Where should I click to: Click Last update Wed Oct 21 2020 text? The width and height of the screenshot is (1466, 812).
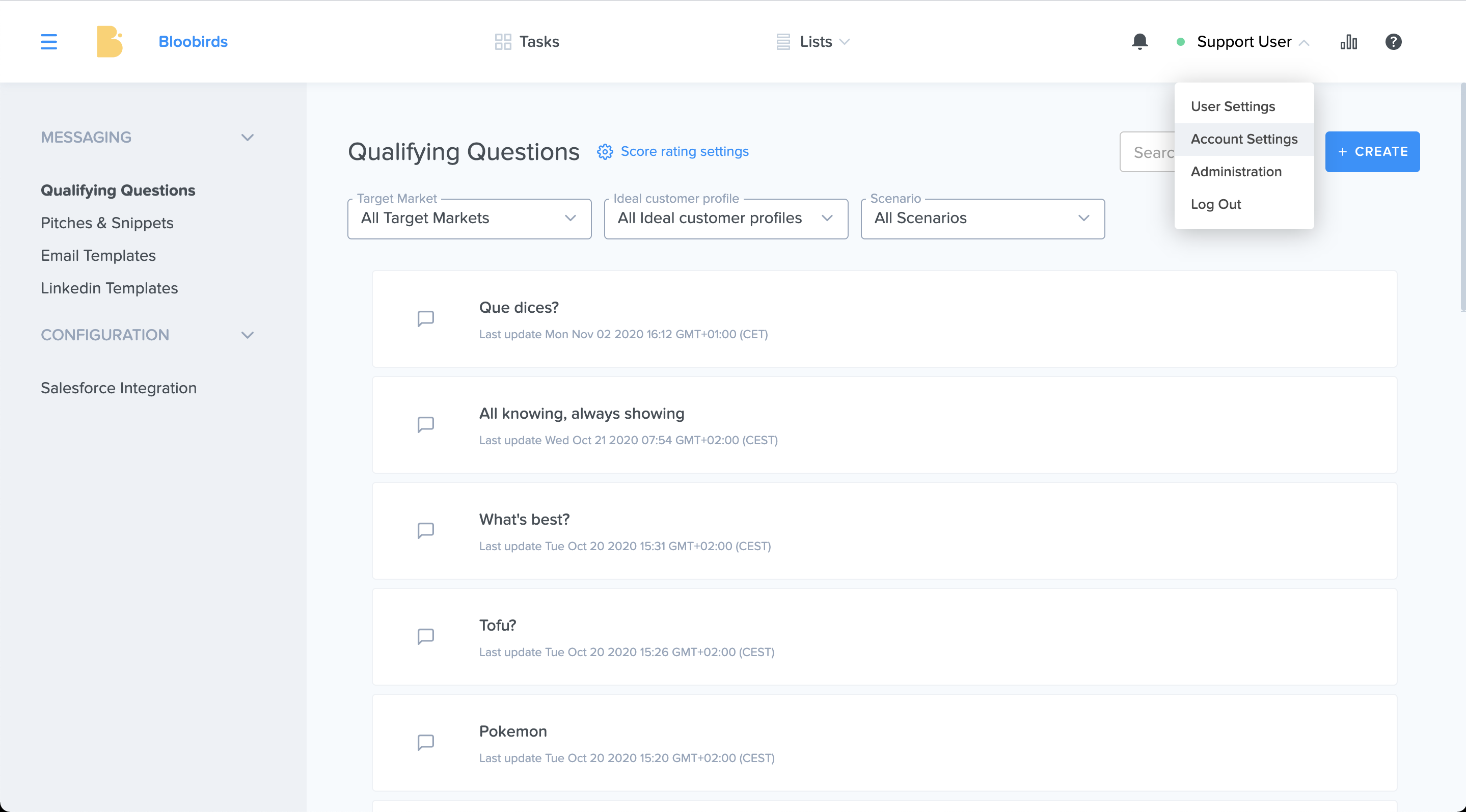(628, 440)
